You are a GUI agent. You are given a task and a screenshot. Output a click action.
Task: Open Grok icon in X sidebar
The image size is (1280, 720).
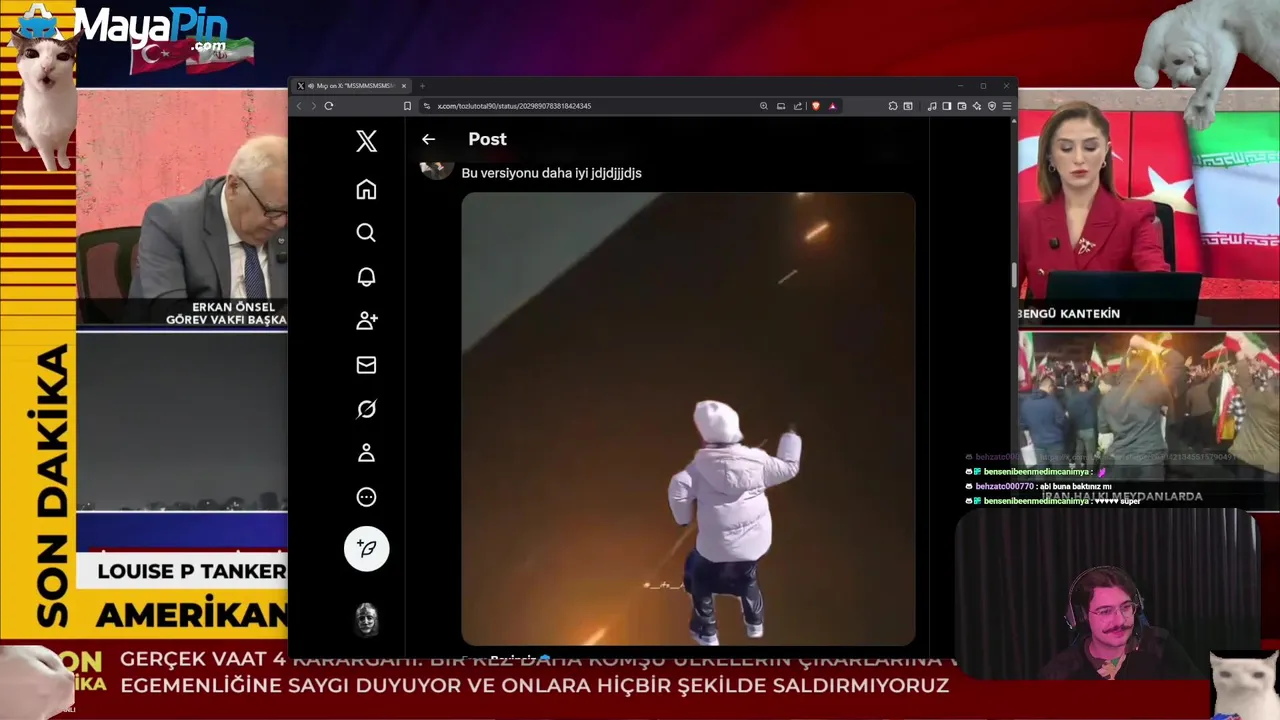[366, 409]
